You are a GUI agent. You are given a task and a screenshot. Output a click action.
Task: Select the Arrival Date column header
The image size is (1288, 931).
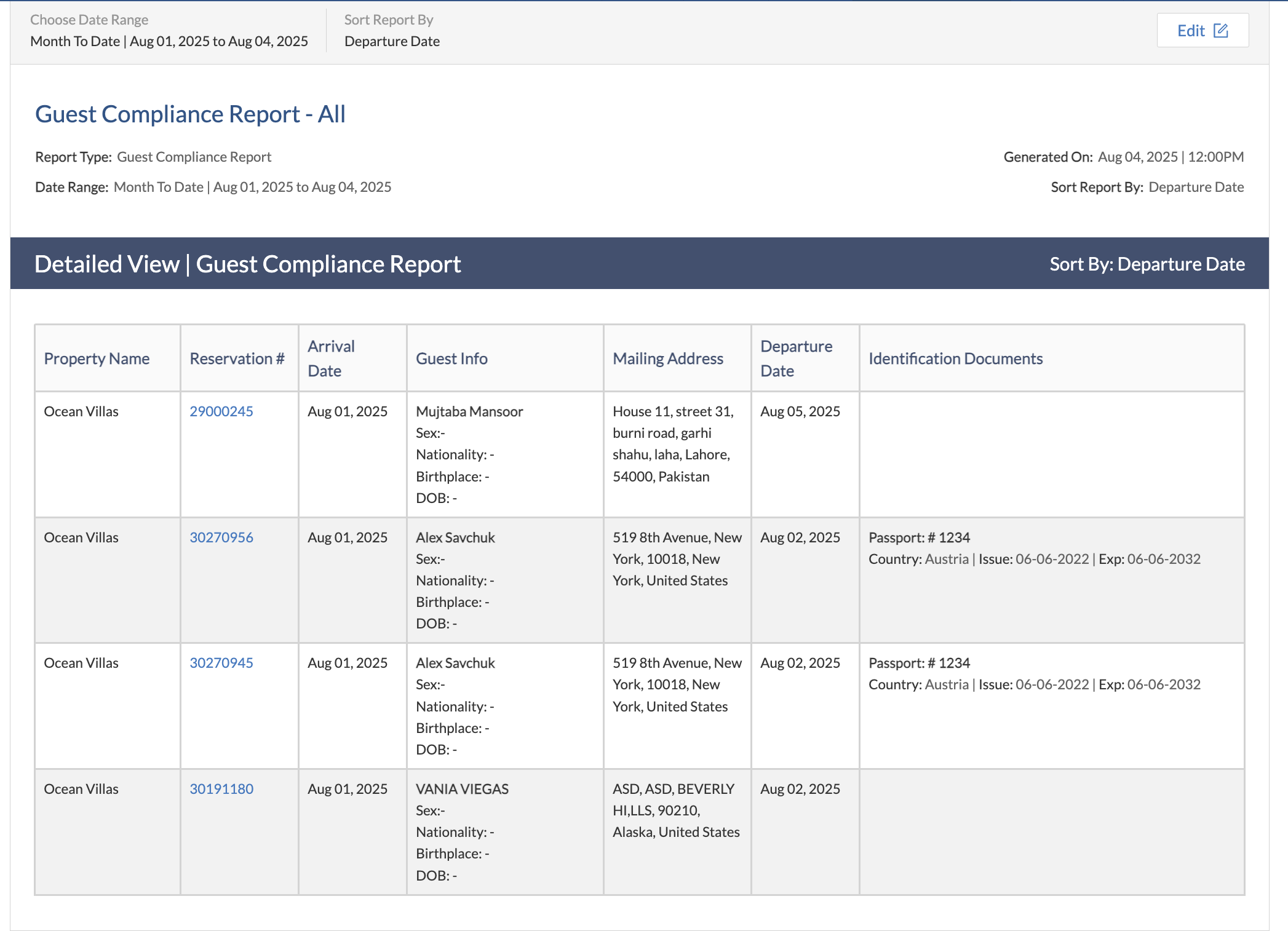[331, 359]
